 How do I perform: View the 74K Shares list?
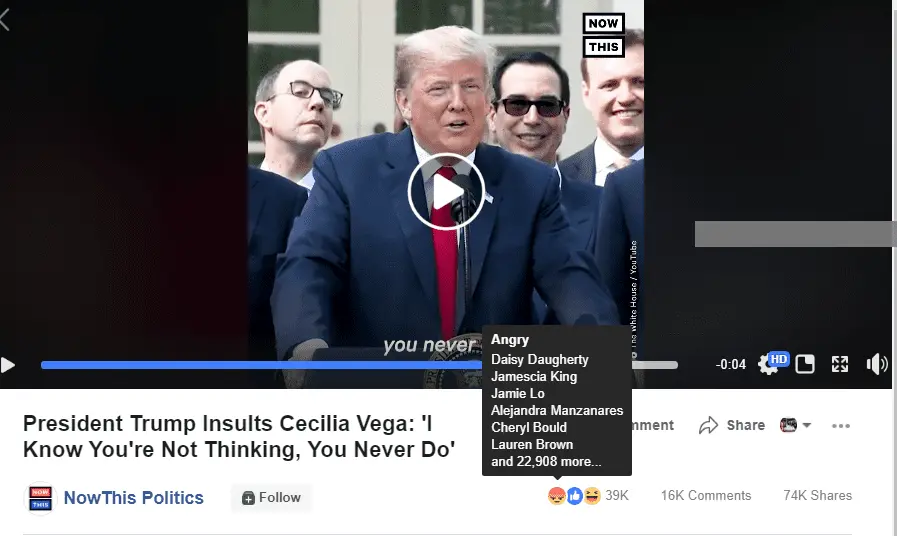pyautogui.click(x=817, y=495)
